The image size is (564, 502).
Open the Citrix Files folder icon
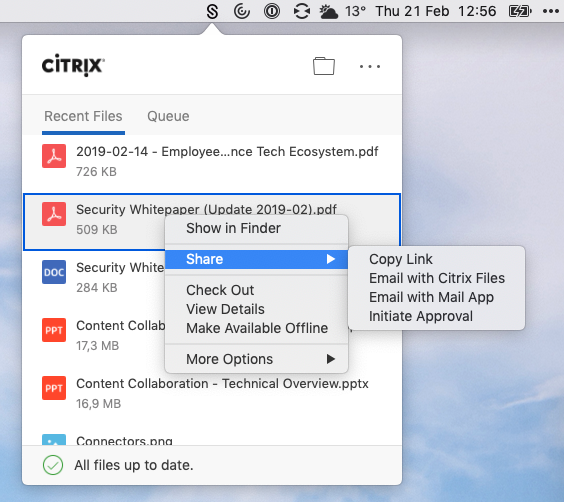(324, 66)
